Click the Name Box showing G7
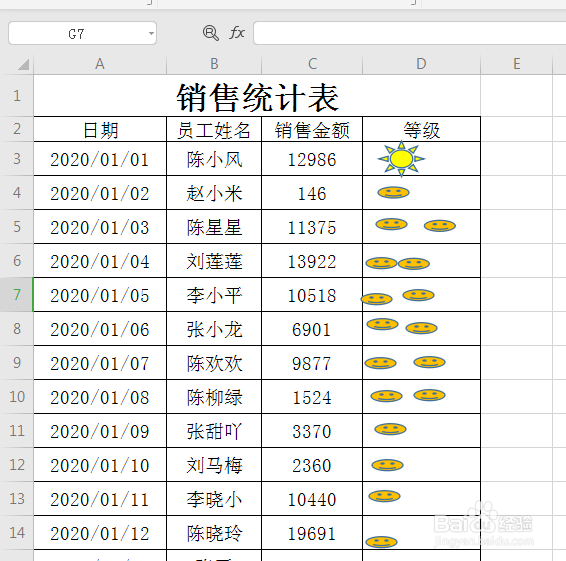 [82, 33]
